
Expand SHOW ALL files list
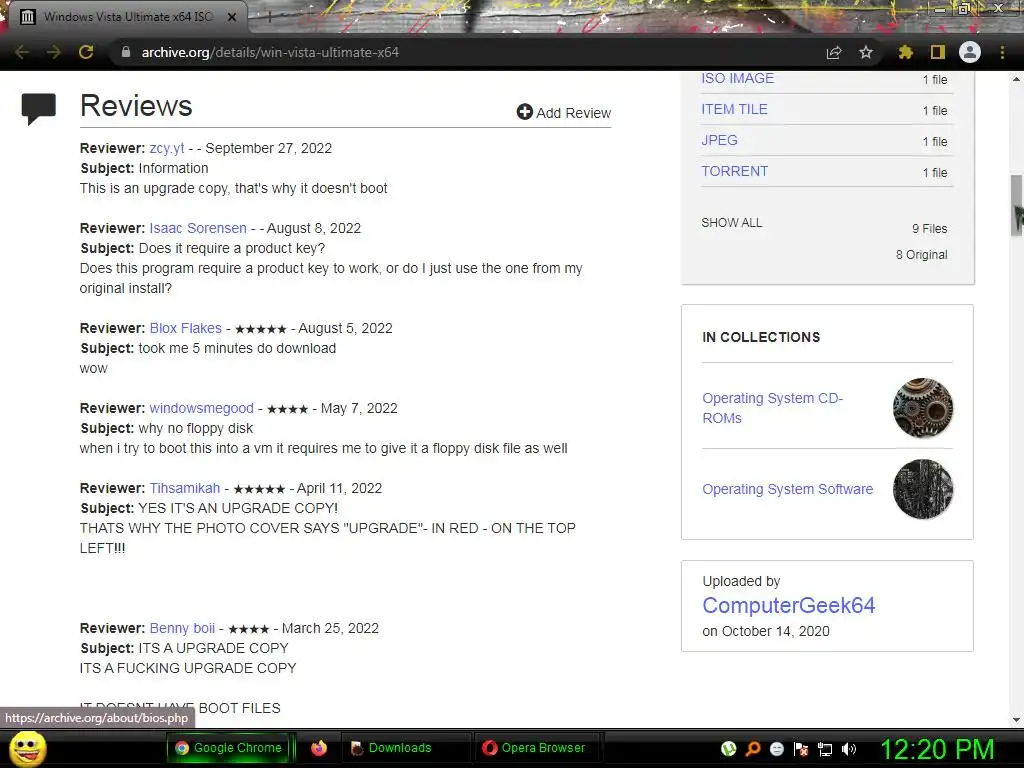click(731, 223)
